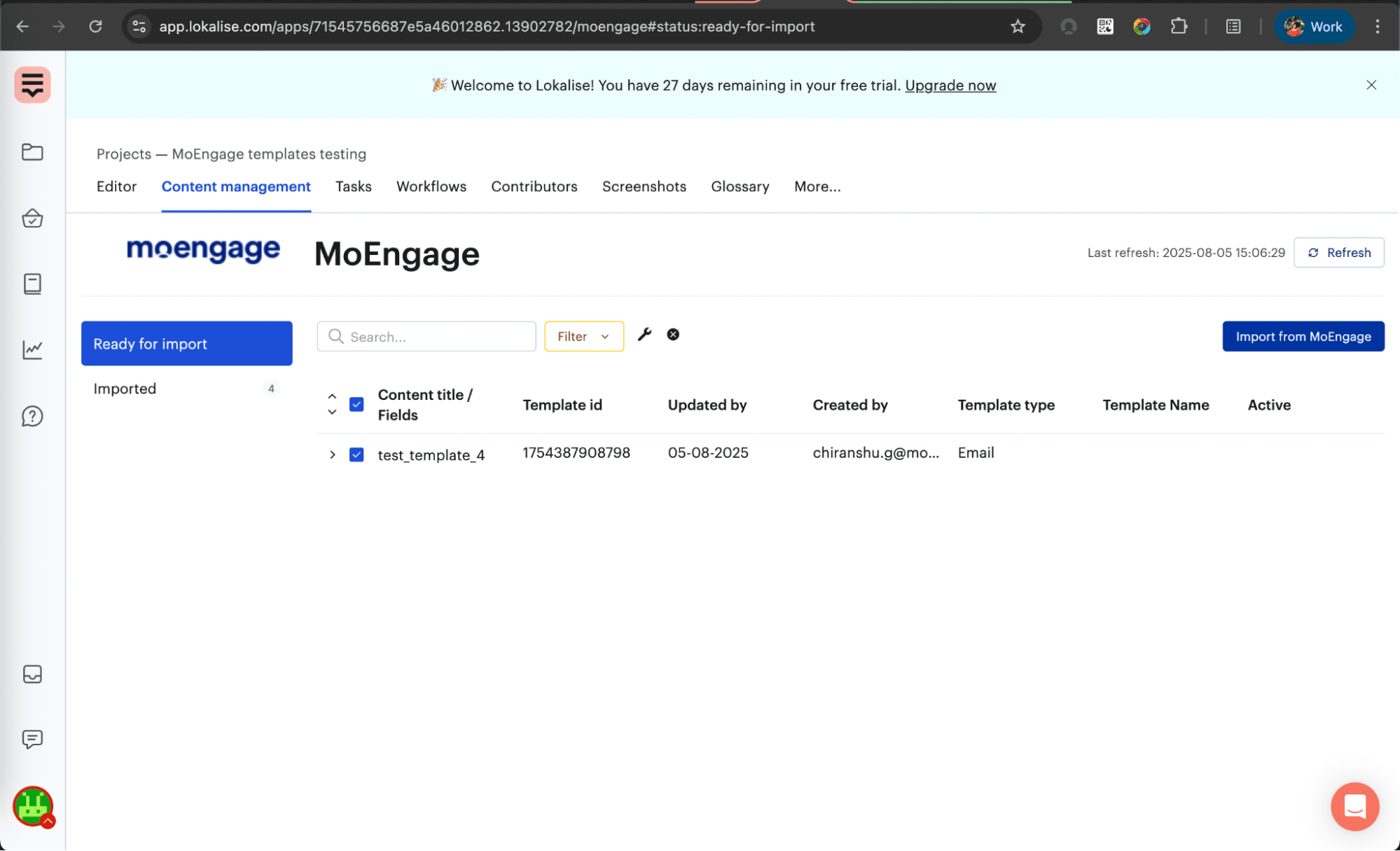Click the Work profile button
This screenshot has height=851, width=1400.
pyautogui.click(x=1314, y=27)
